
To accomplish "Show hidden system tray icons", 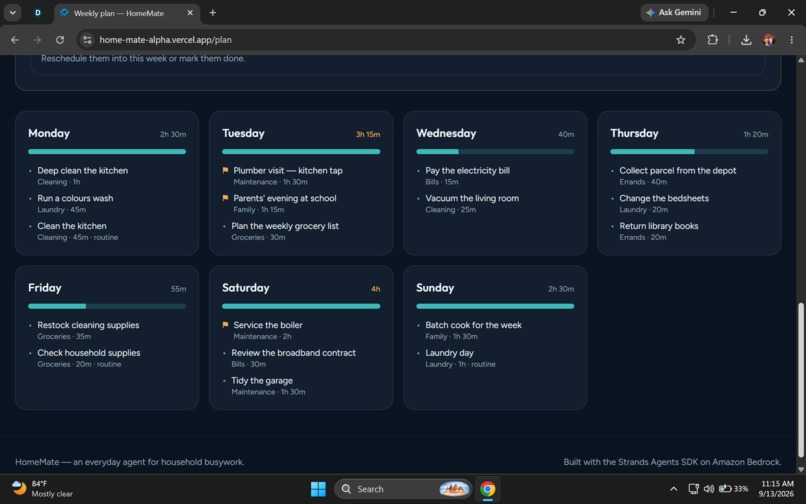I will pyautogui.click(x=673, y=489).
